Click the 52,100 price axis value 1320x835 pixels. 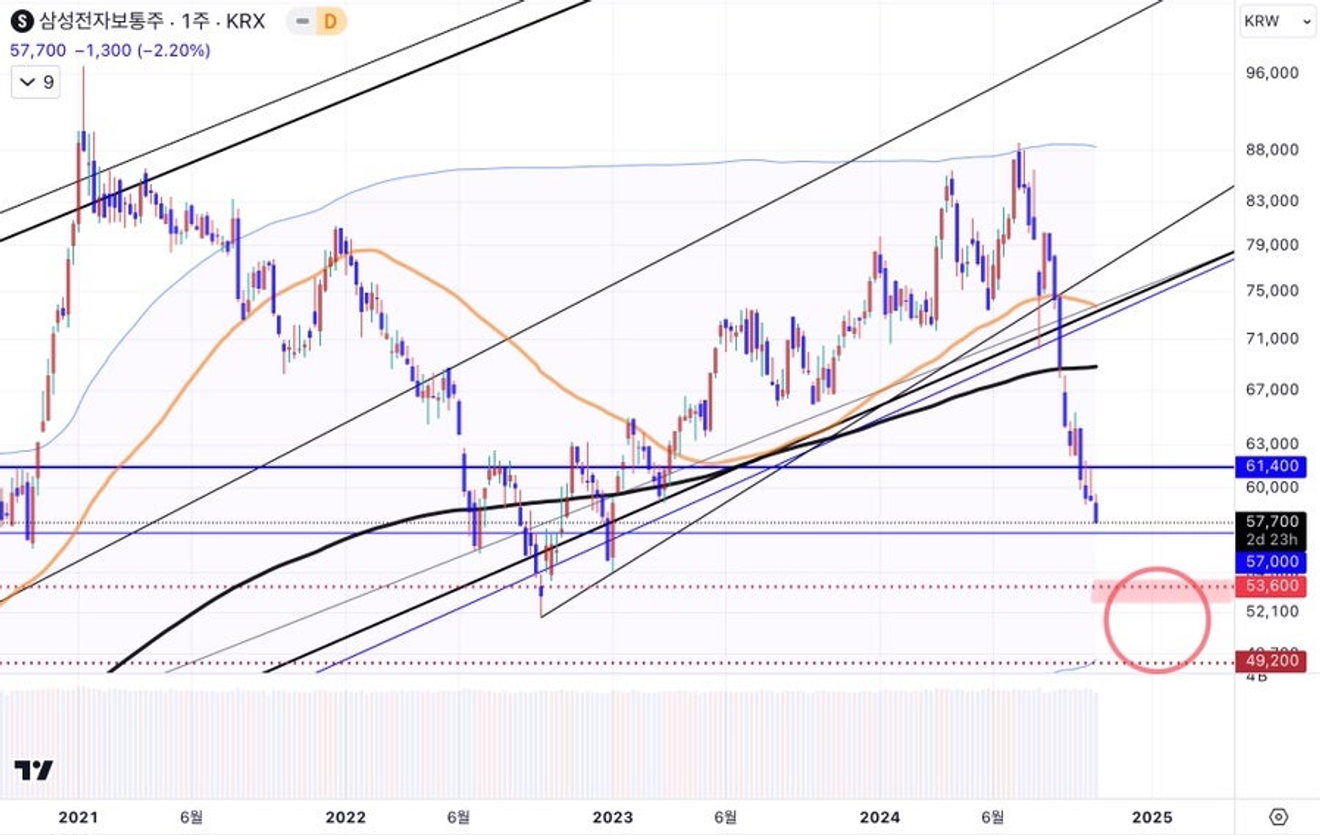[1270, 610]
